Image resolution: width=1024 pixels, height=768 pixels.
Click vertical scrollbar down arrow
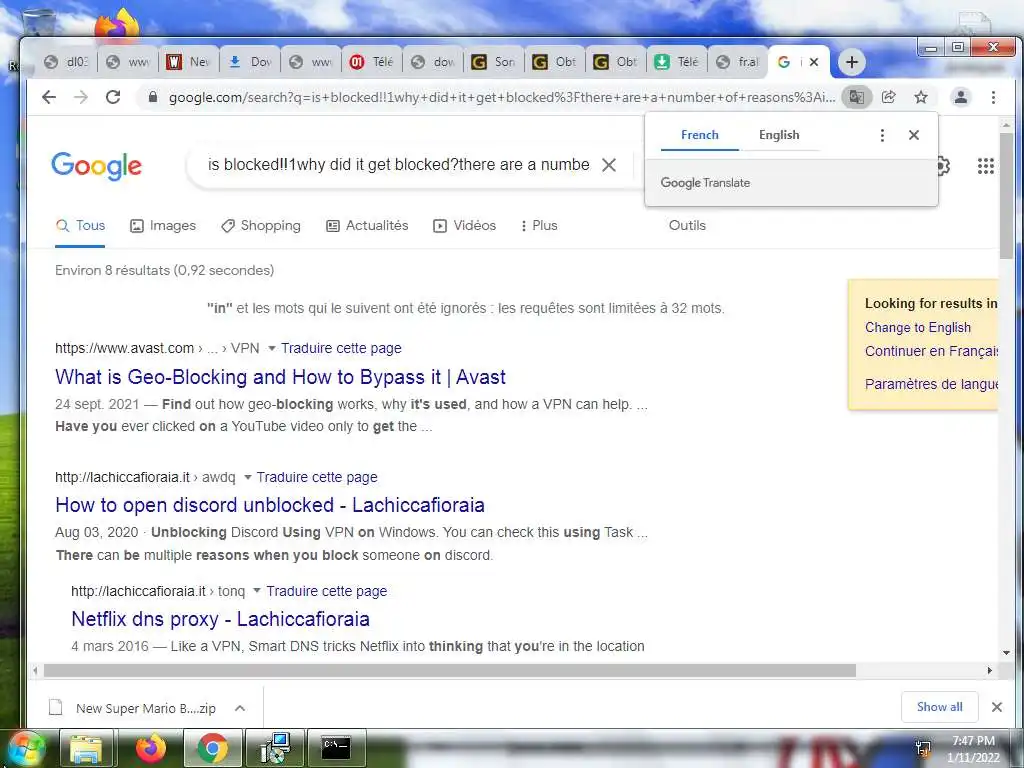point(1006,652)
